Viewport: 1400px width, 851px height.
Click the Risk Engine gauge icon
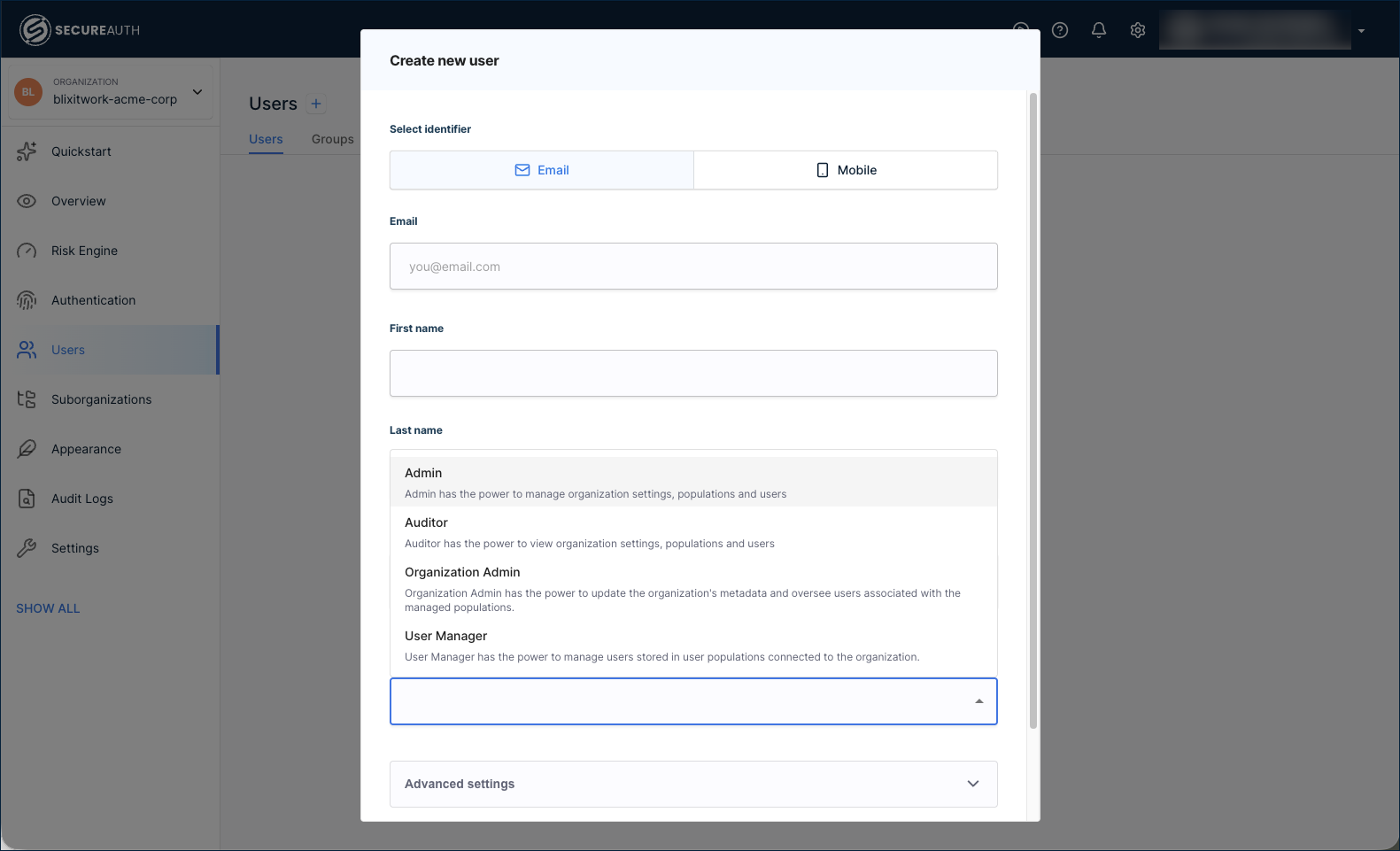[x=27, y=251]
